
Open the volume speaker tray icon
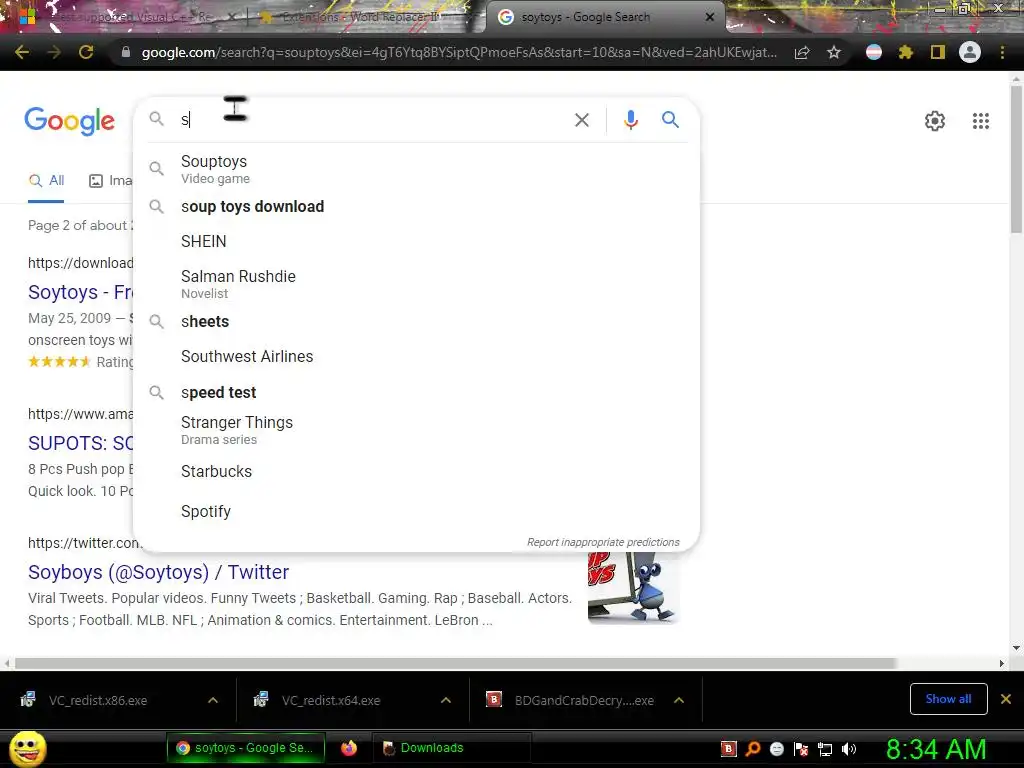pyautogui.click(x=849, y=749)
